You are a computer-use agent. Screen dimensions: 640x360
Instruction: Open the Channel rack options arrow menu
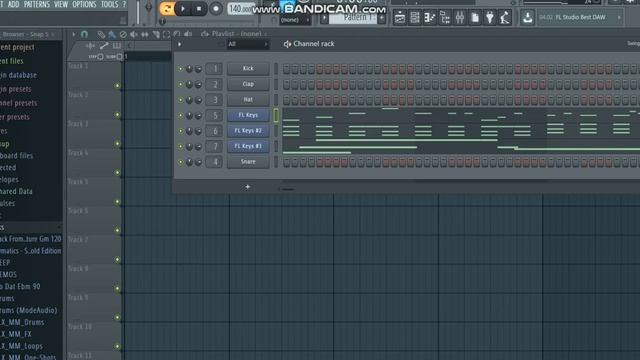[x=179, y=44]
